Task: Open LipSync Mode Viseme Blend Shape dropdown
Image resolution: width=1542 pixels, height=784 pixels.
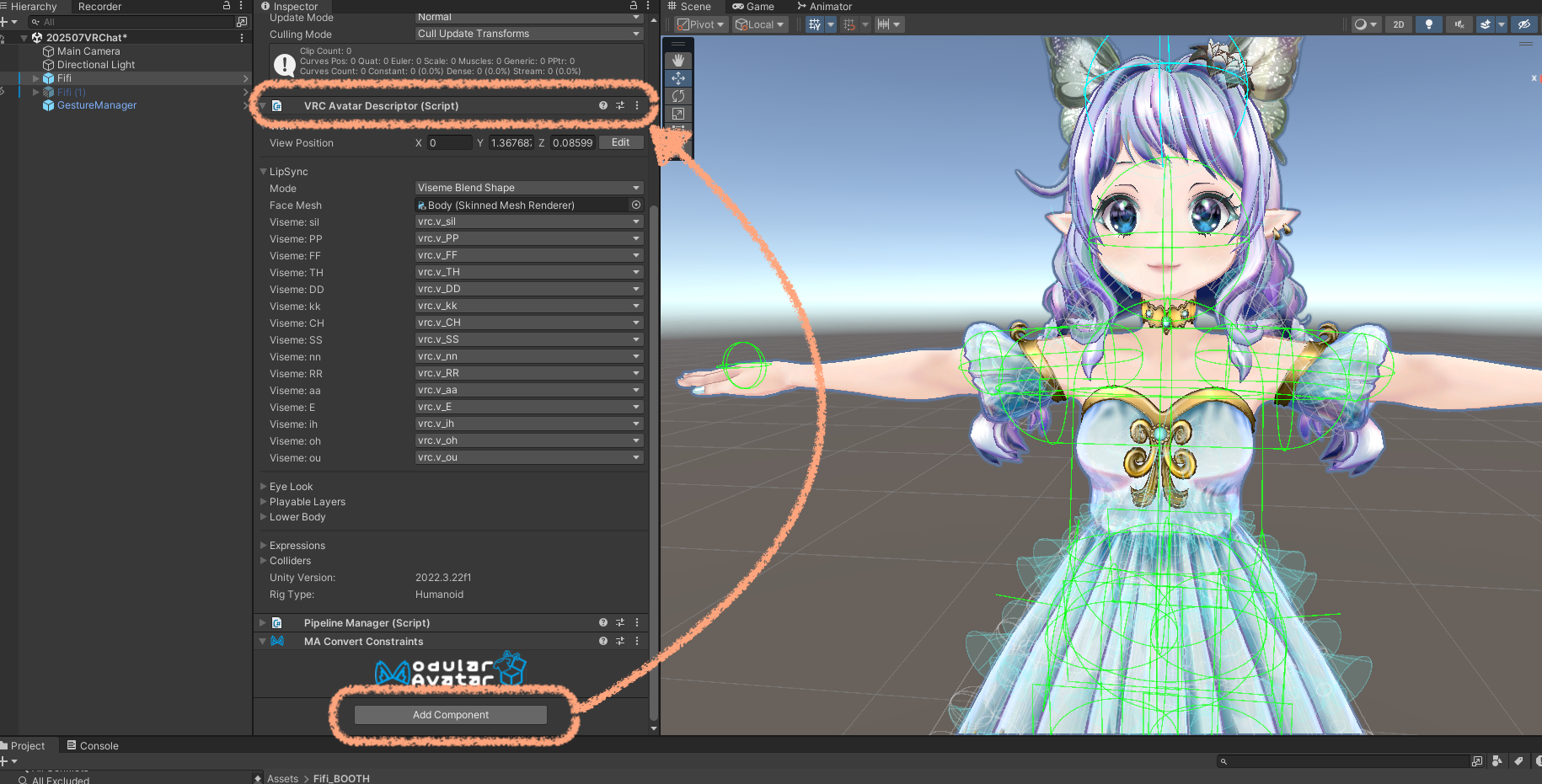Action: (x=529, y=188)
